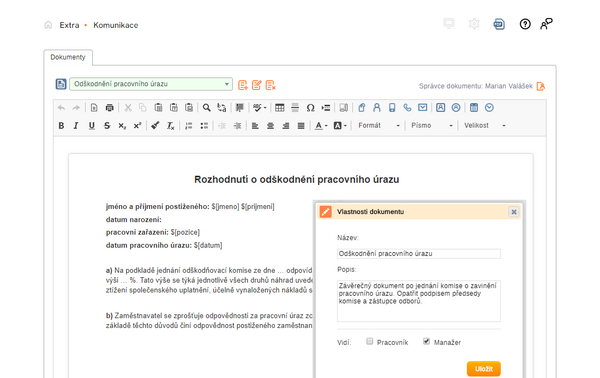Insert the email envelope placeholder
The width and height of the screenshot is (600, 378).
(x=422, y=108)
